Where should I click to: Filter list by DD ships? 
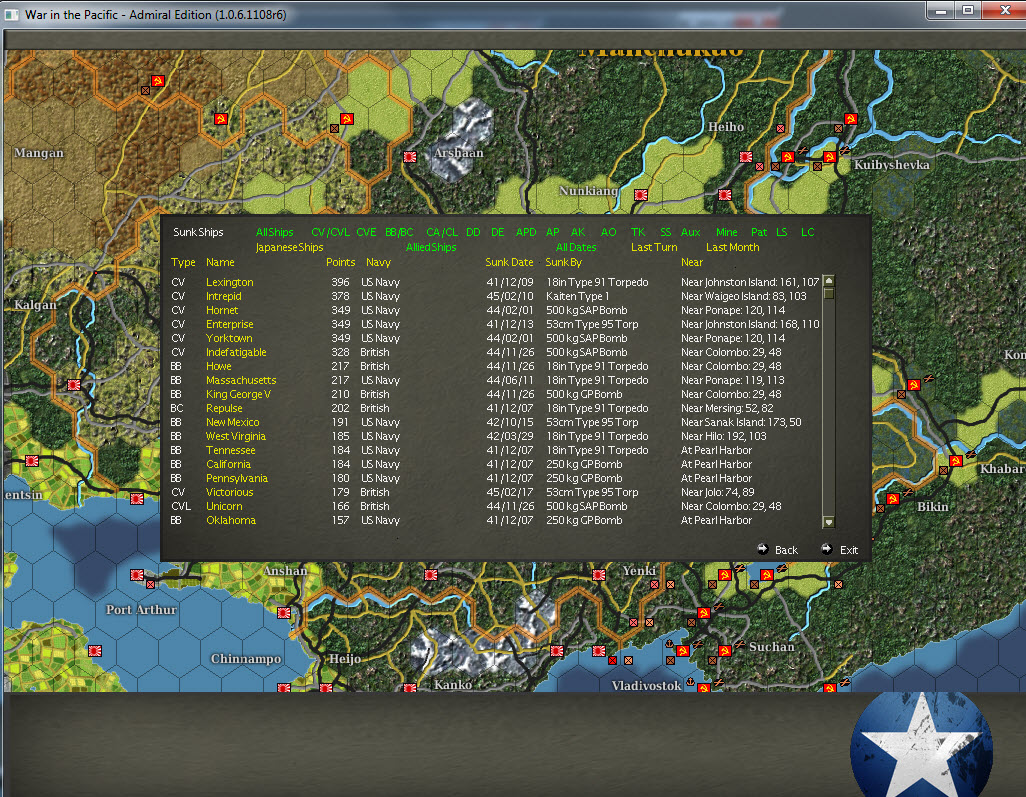click(473, 232)
